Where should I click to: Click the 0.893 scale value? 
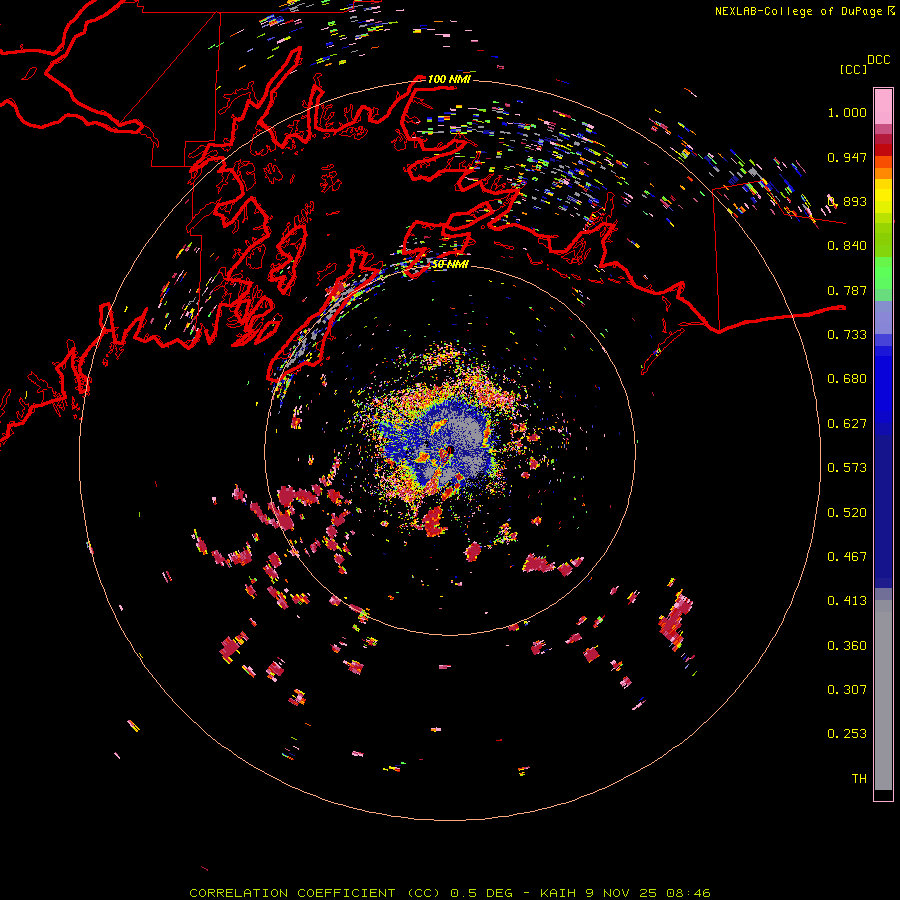847,201
